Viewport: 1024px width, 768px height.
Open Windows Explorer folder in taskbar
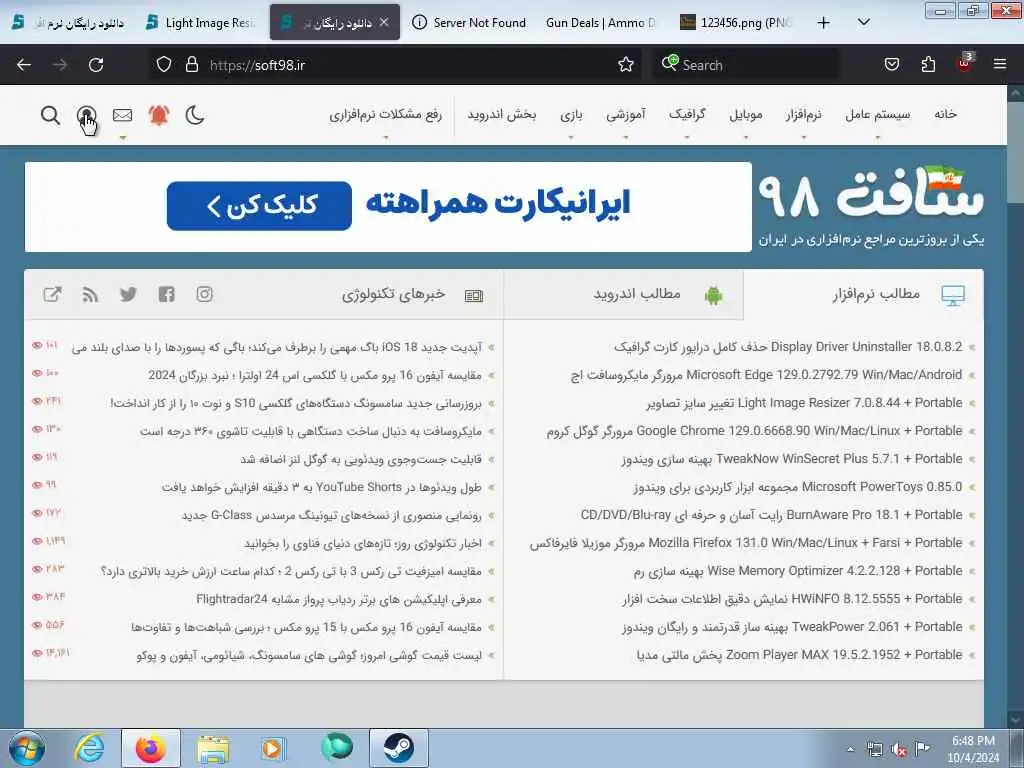tap(213, 749)
